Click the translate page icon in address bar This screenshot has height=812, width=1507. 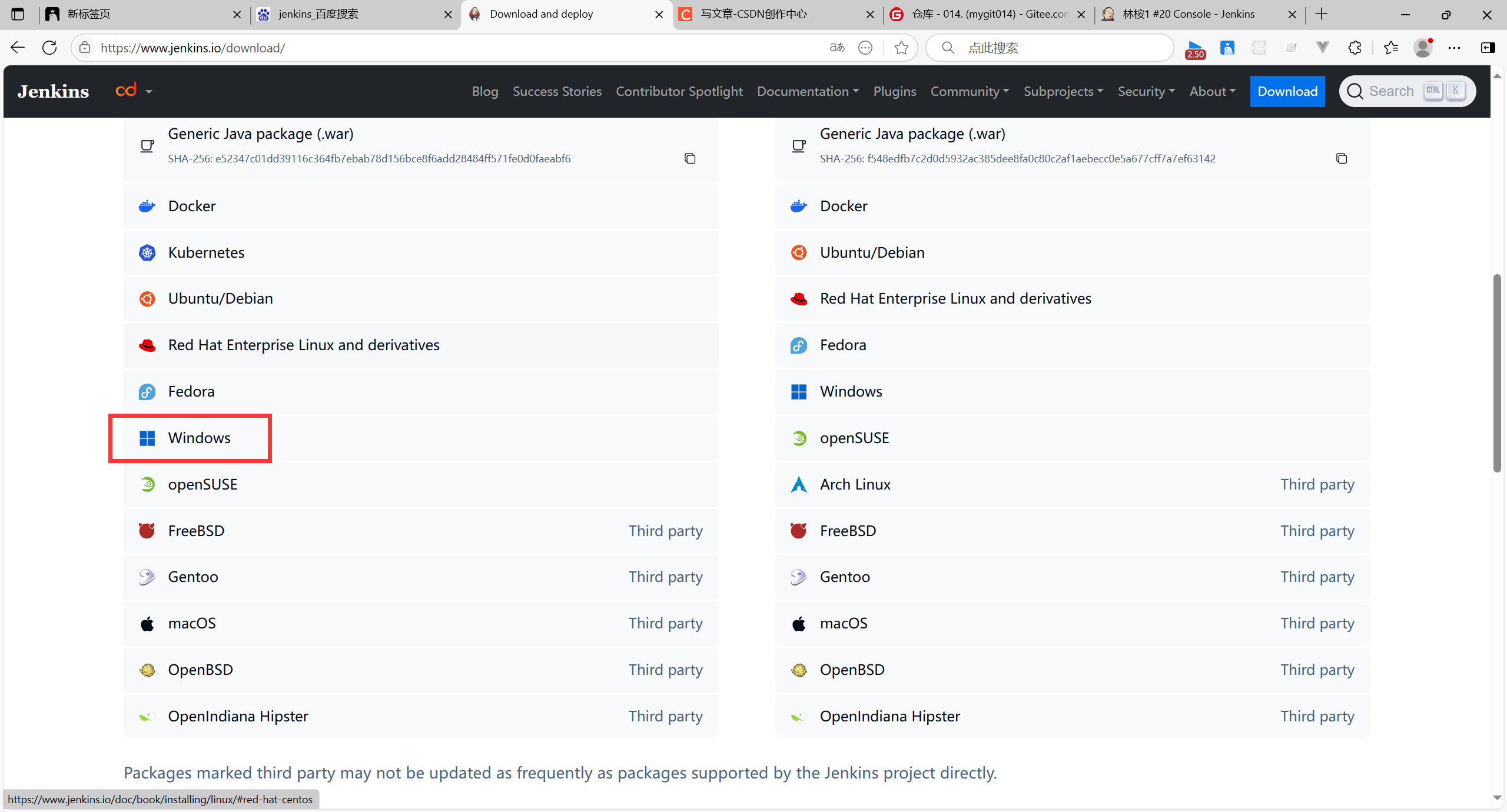pos(837,48)
